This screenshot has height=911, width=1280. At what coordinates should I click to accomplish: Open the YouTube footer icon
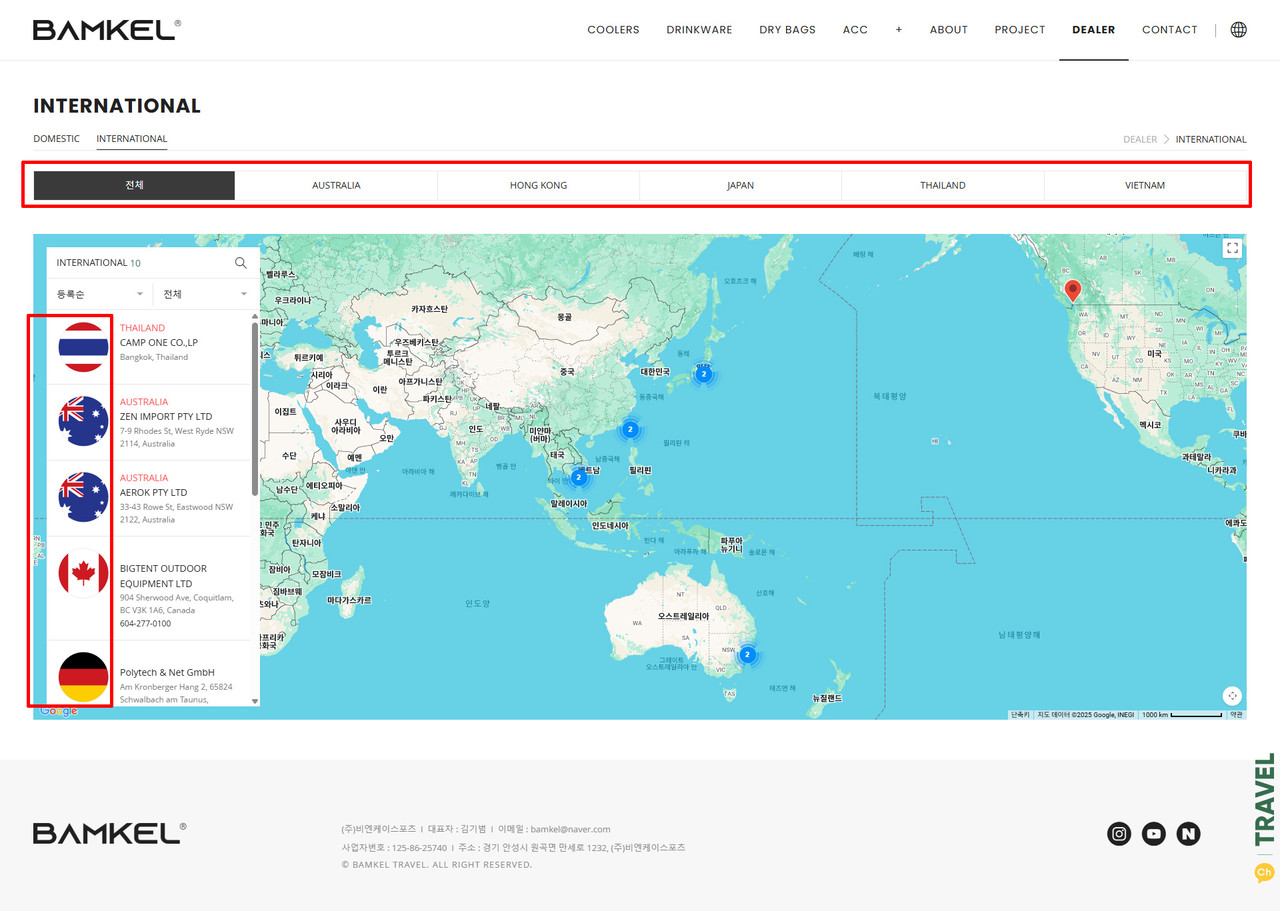1154,834
